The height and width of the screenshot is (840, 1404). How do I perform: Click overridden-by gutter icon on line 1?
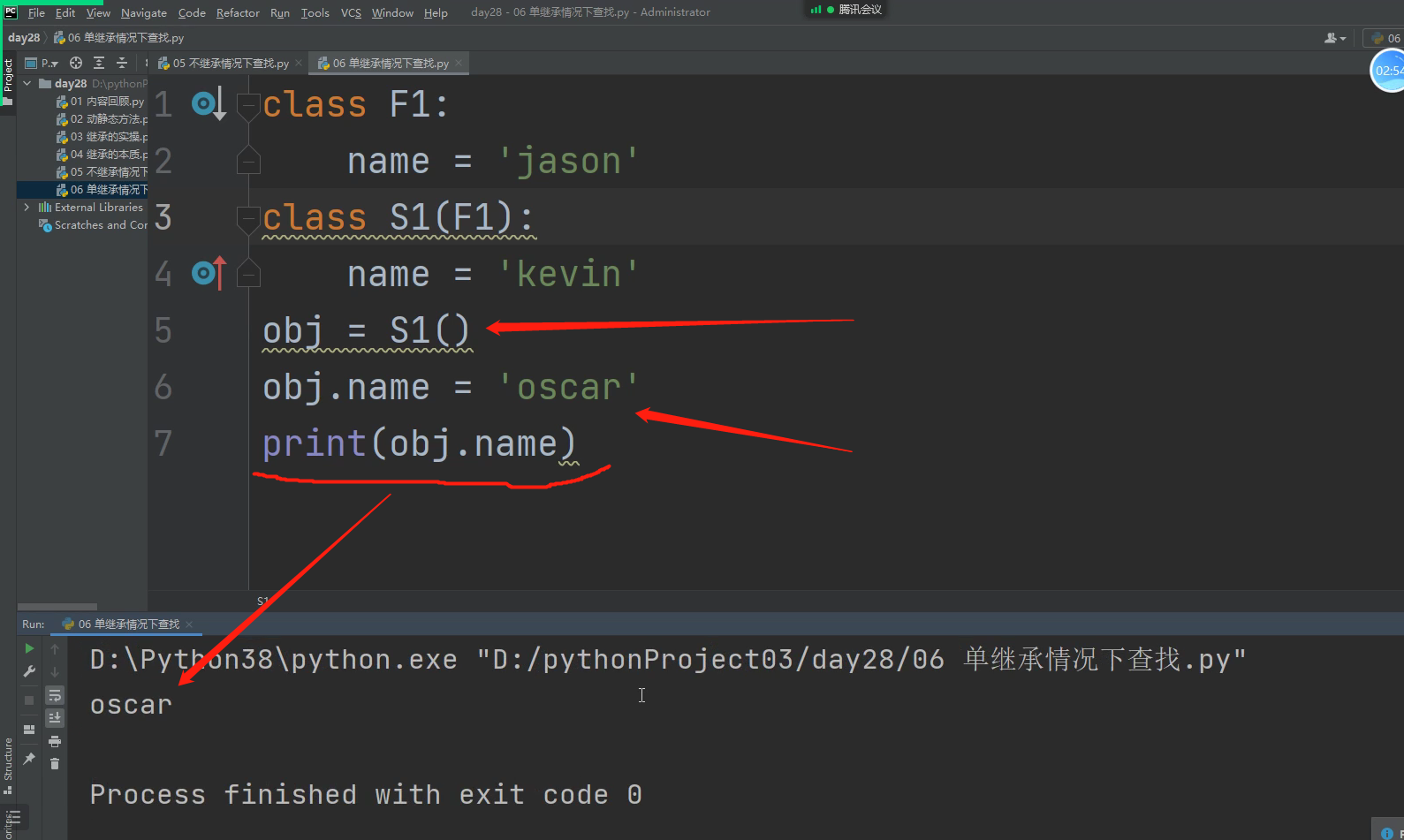(x=209, y=104)
